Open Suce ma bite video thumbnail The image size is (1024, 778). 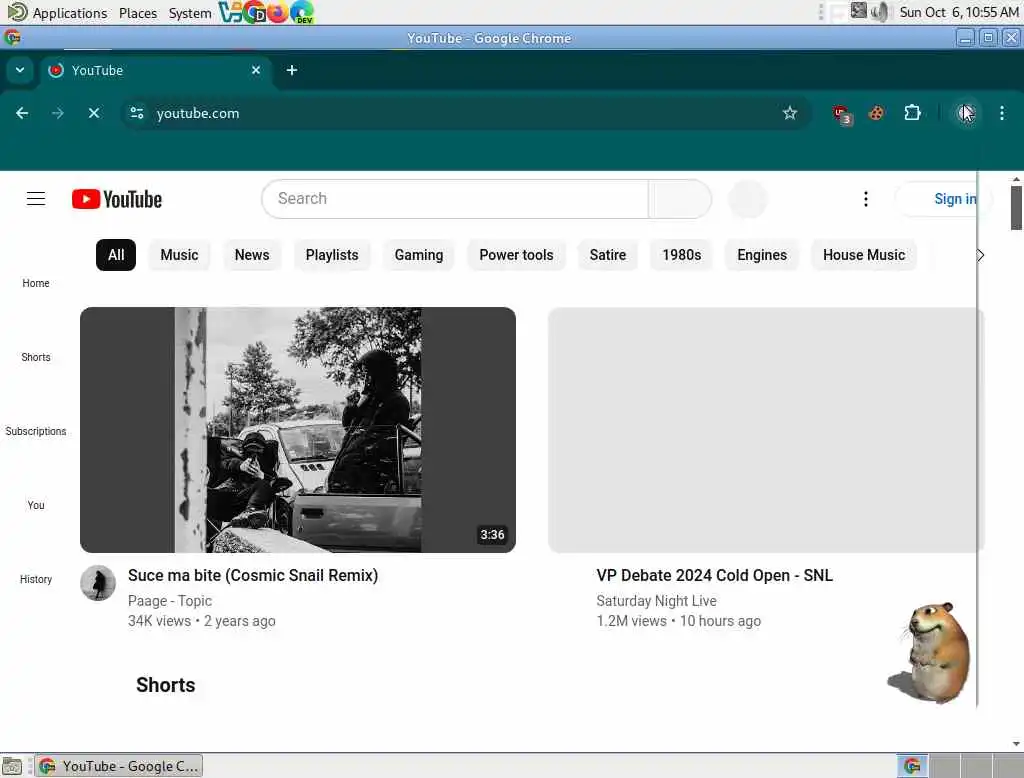298,430
